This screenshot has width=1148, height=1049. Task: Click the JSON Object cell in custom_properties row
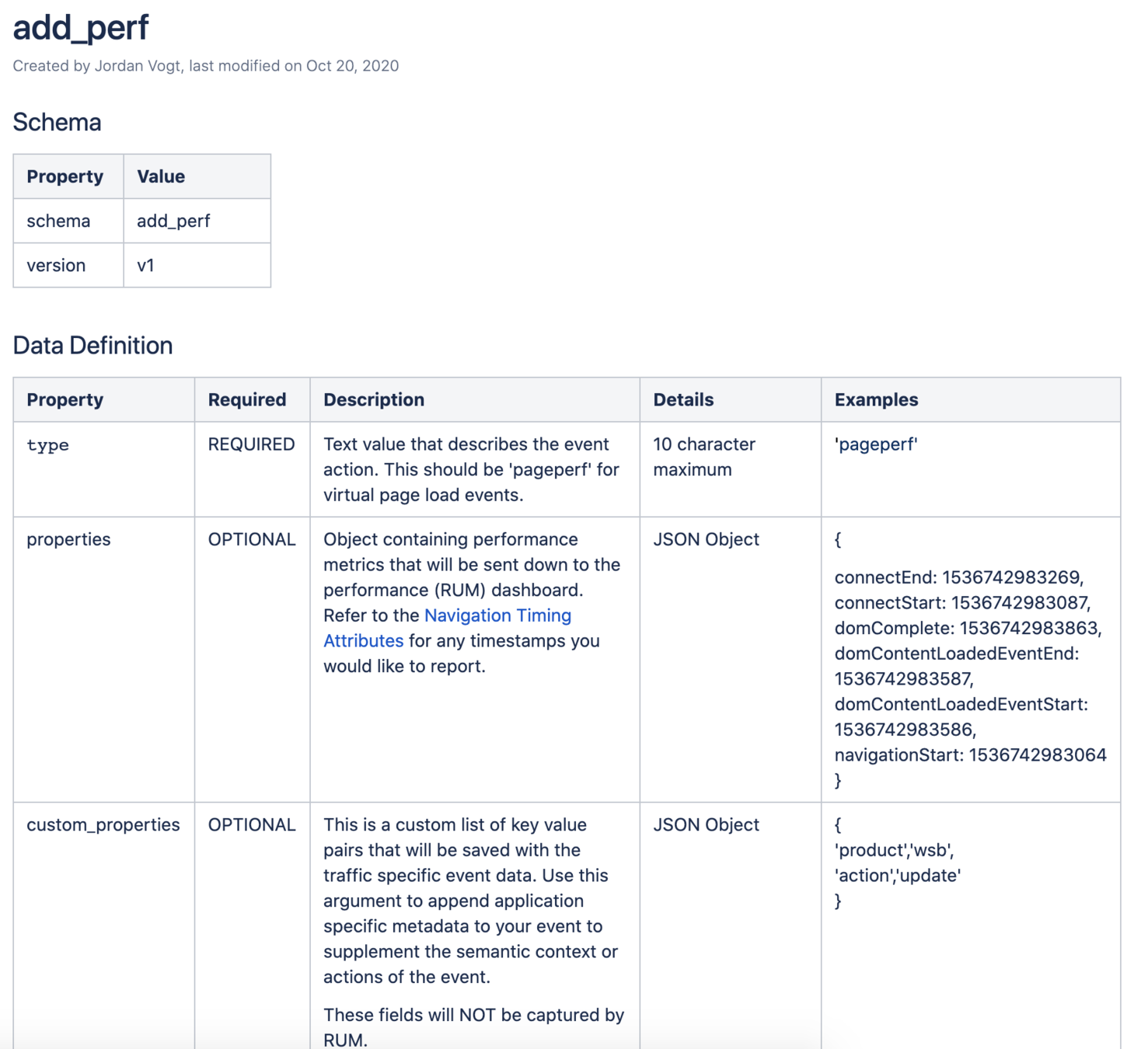(x=731, y=925)
